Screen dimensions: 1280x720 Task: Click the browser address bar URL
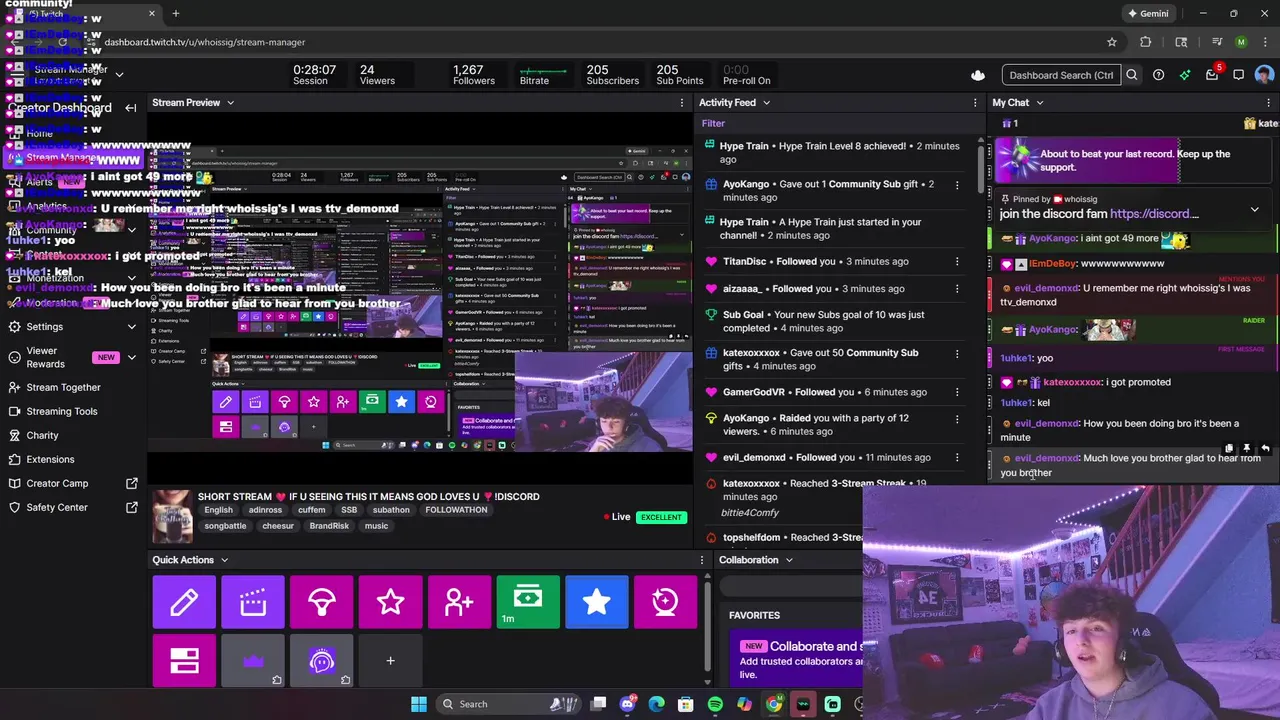(x=205, y=42)
